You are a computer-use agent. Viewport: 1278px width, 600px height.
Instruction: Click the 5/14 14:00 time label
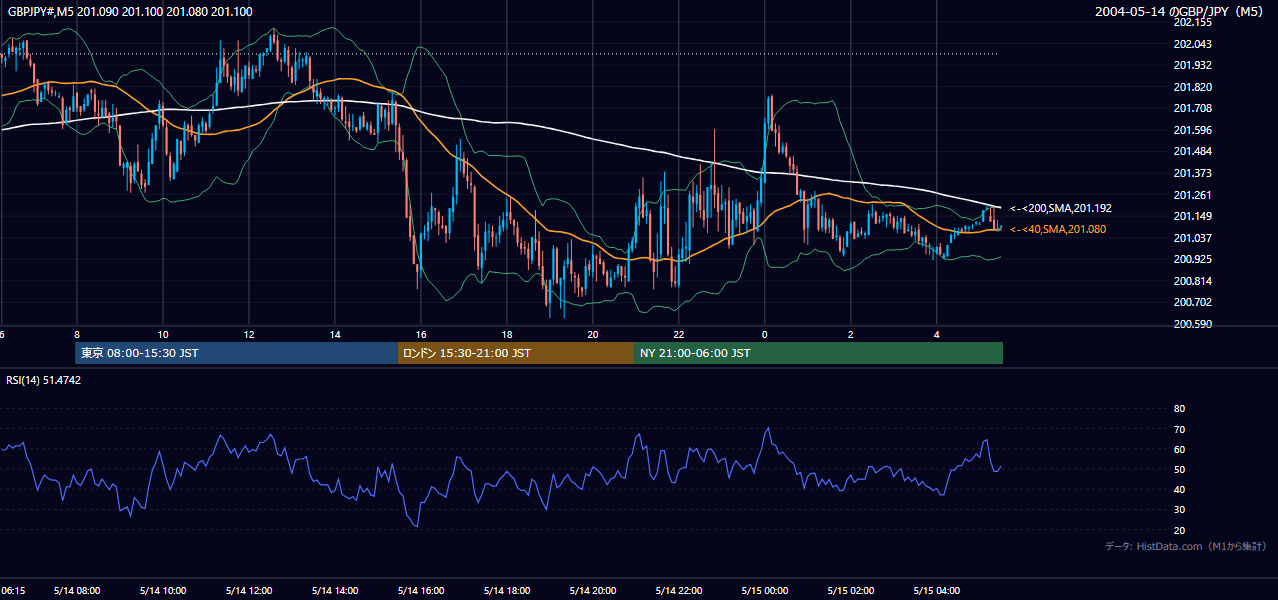click(x=335, y=591)
